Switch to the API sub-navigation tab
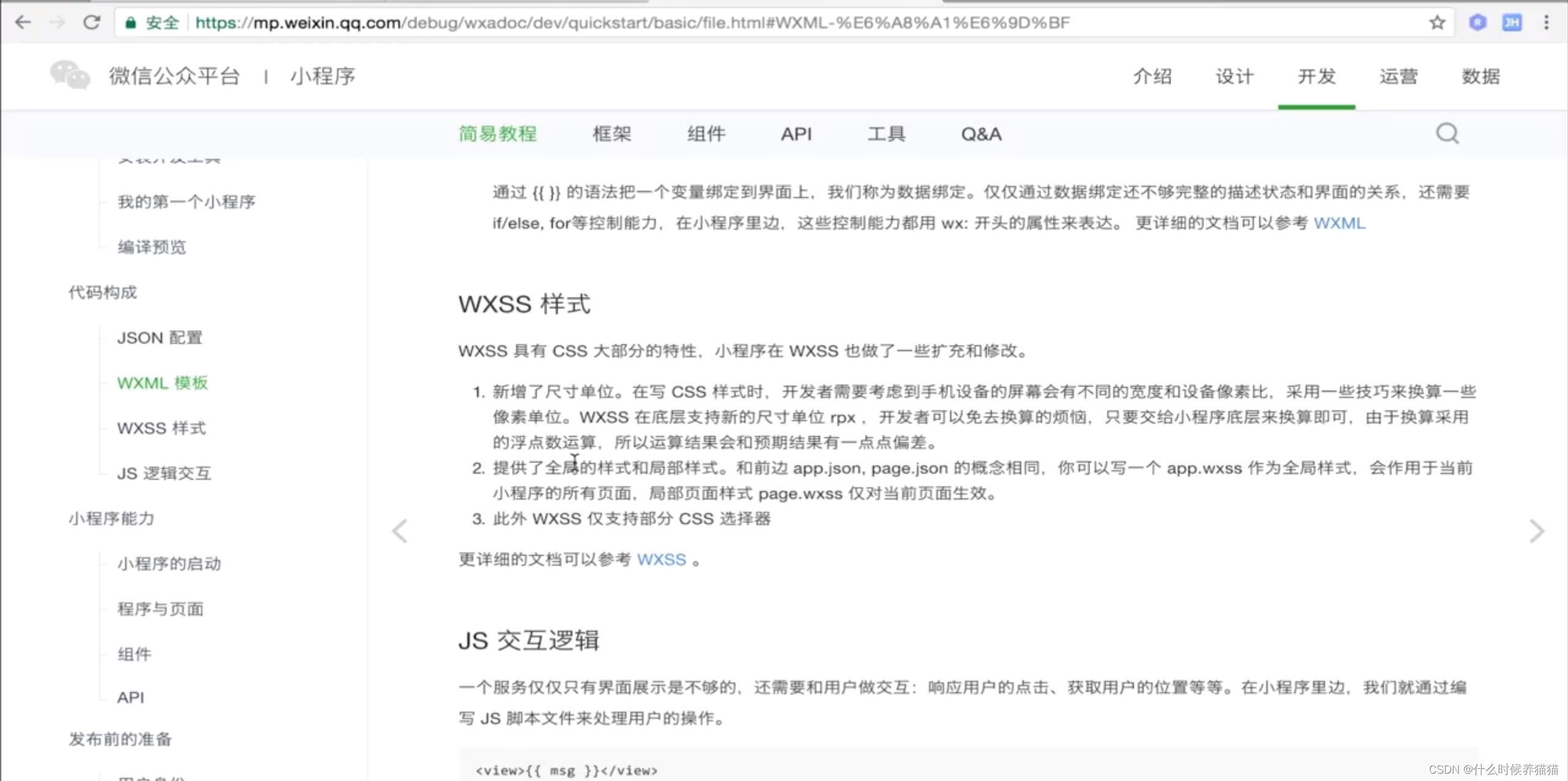Image resolution: width=1568 pixels, height=781 pixels. click(796, 134)
